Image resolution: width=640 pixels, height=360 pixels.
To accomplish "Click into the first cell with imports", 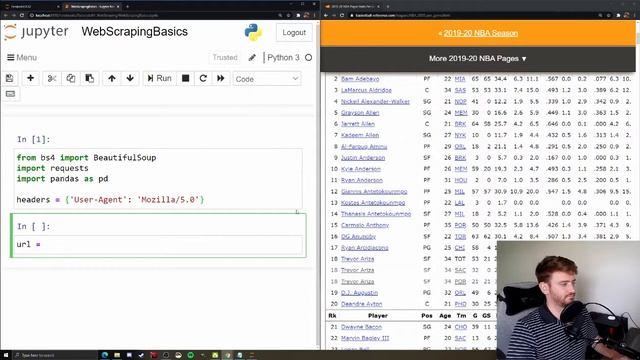I will pyautogui.click(x=159, y=179).
